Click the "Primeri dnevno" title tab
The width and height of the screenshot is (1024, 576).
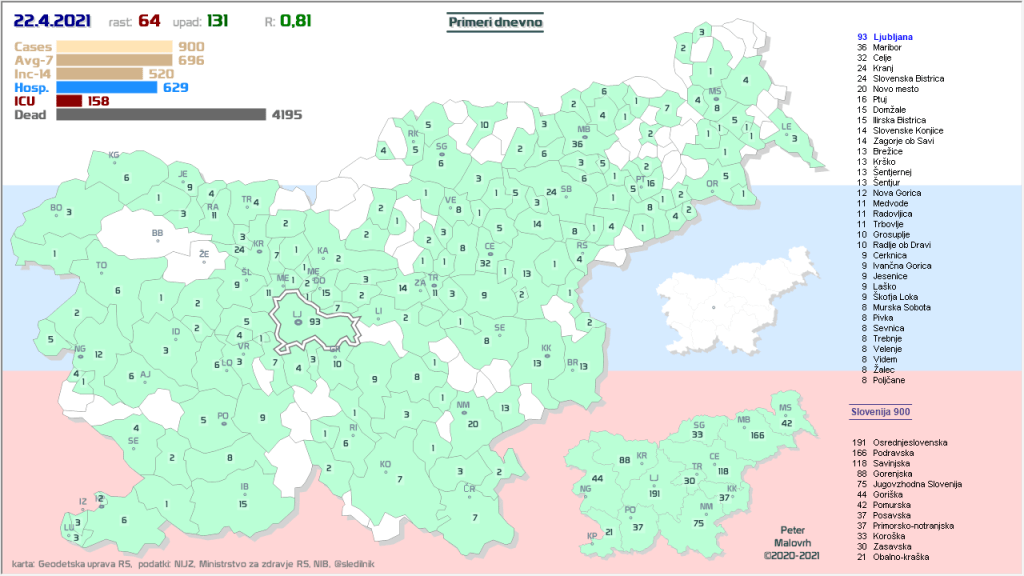tap(495, 22)
